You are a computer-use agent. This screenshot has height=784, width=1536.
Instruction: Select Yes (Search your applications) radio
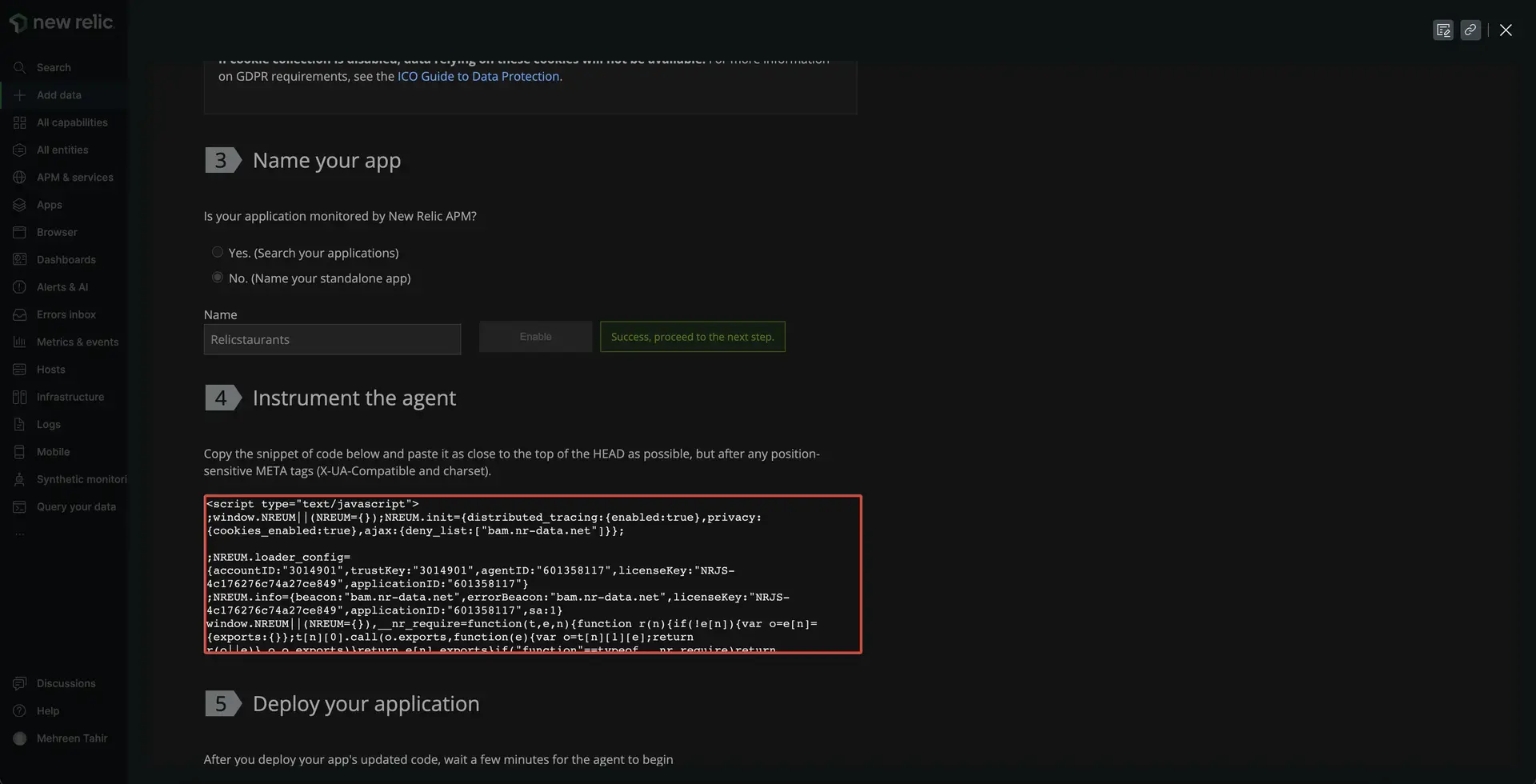click(x=218, y=252)
